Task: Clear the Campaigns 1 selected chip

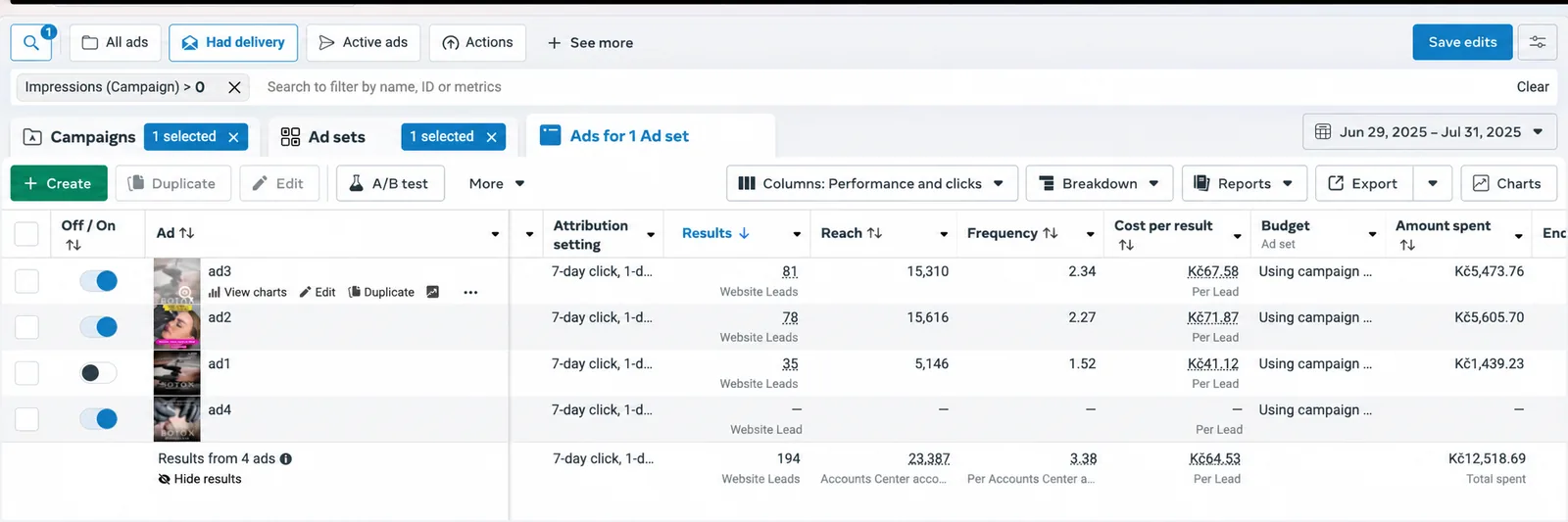Action: (x=233, y=137)
